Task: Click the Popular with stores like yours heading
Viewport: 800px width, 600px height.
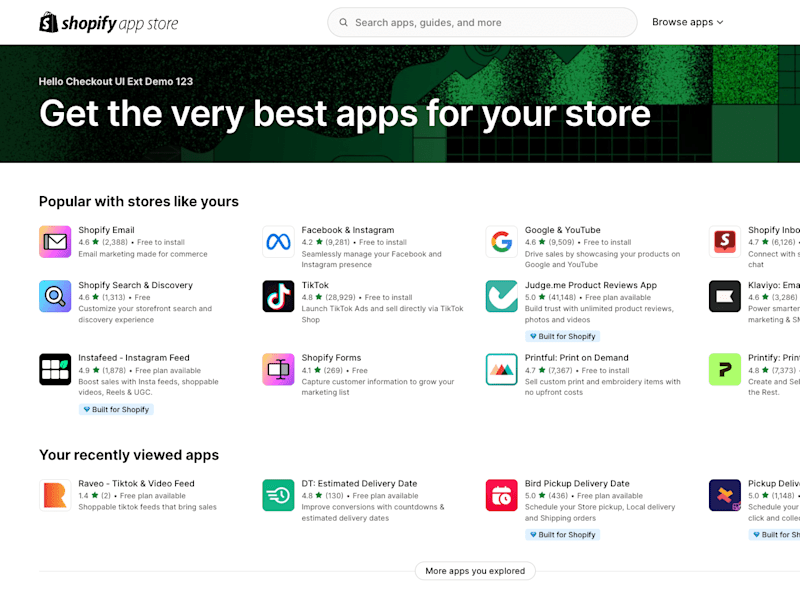Action: pos(139,202)
